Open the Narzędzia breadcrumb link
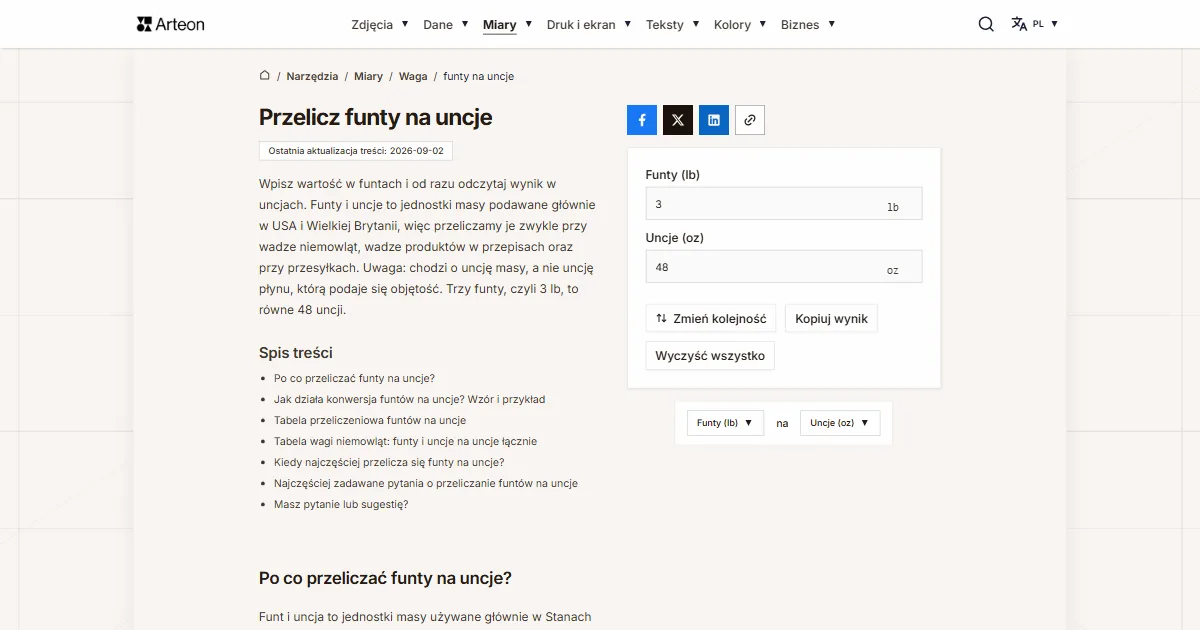Screen dimensions: 1200x630 click(312, 76)
